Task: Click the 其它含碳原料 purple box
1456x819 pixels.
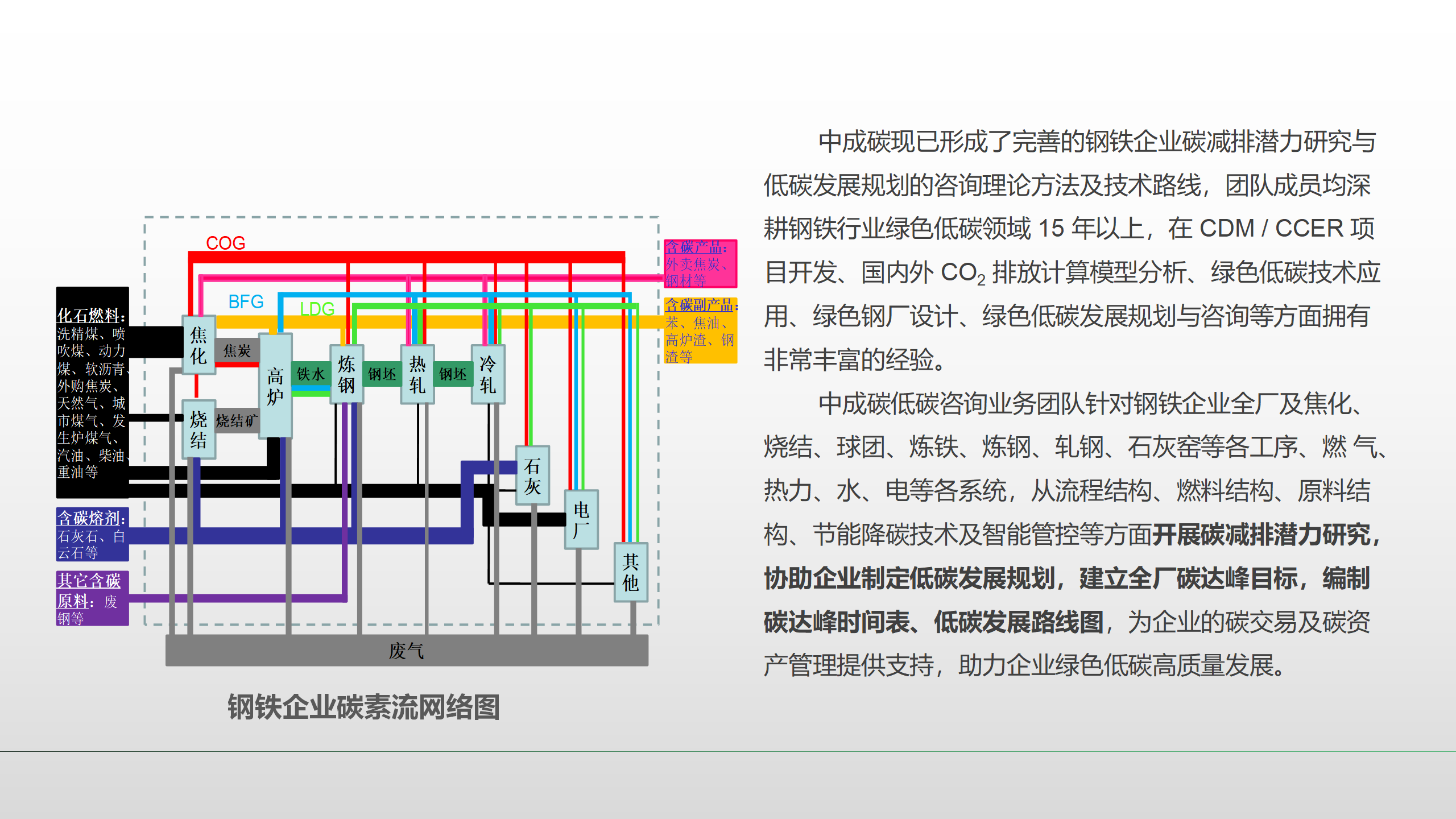Action: (x=92, y=598)
